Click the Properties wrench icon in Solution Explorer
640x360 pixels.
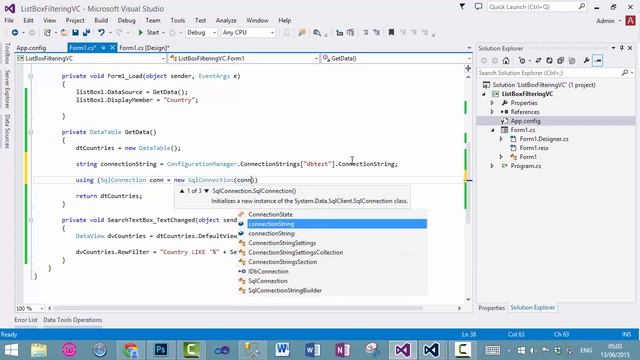pyautogui.click(x=587, y=60)
